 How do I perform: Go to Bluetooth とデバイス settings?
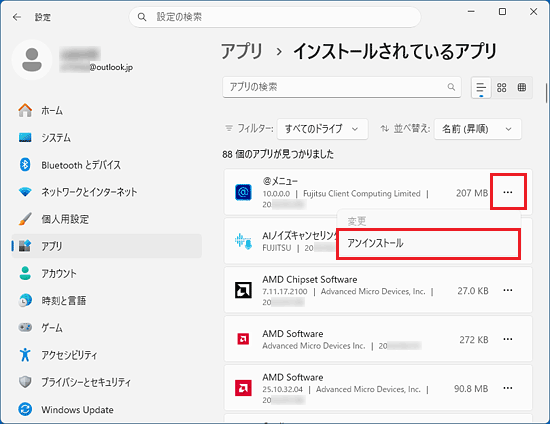[x=107, y=165]
